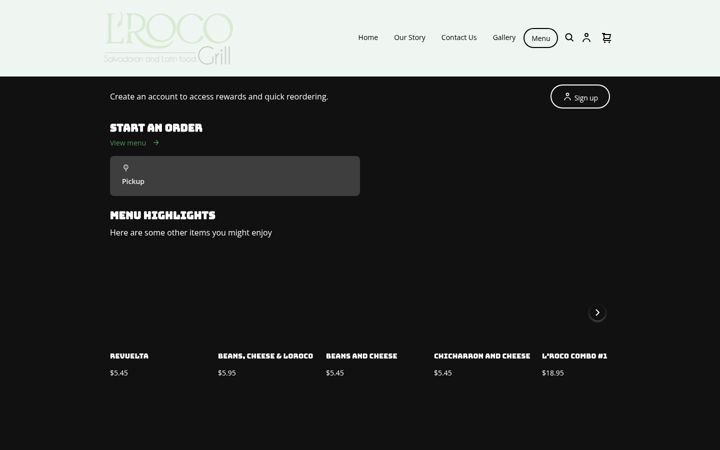Click 'Create an account to access rewards' text
Screen dimensions: 720x450
[x=219, y=97]
